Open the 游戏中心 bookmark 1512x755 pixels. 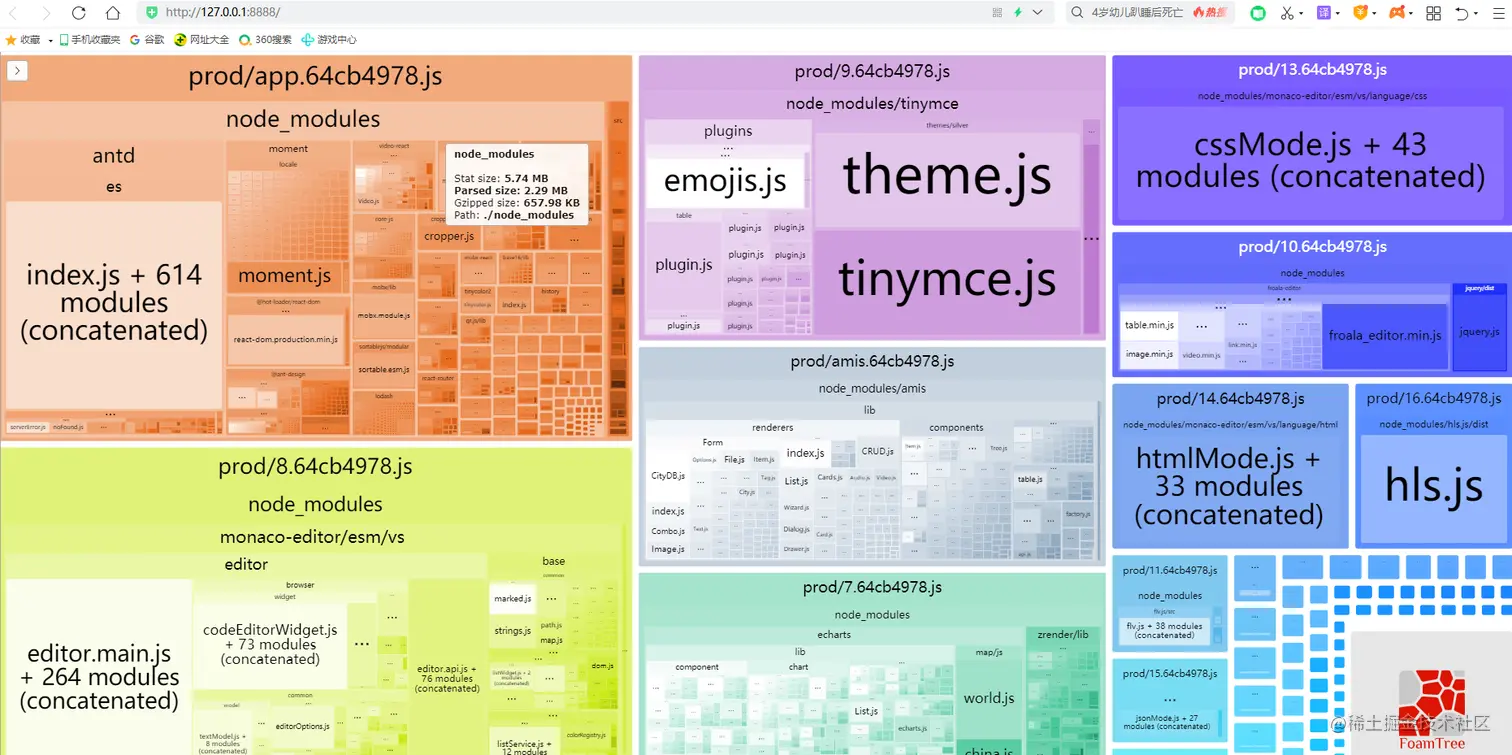coord(329,40)
